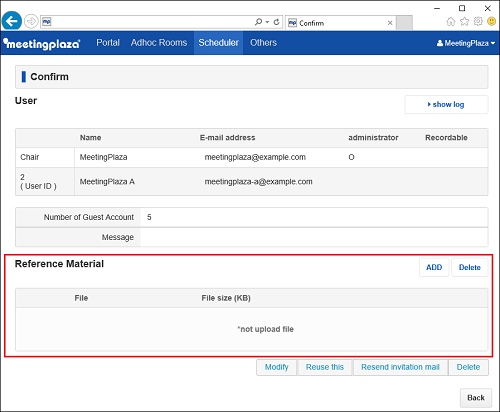Open the address bar search dropdown arrow

pos(267,22)
